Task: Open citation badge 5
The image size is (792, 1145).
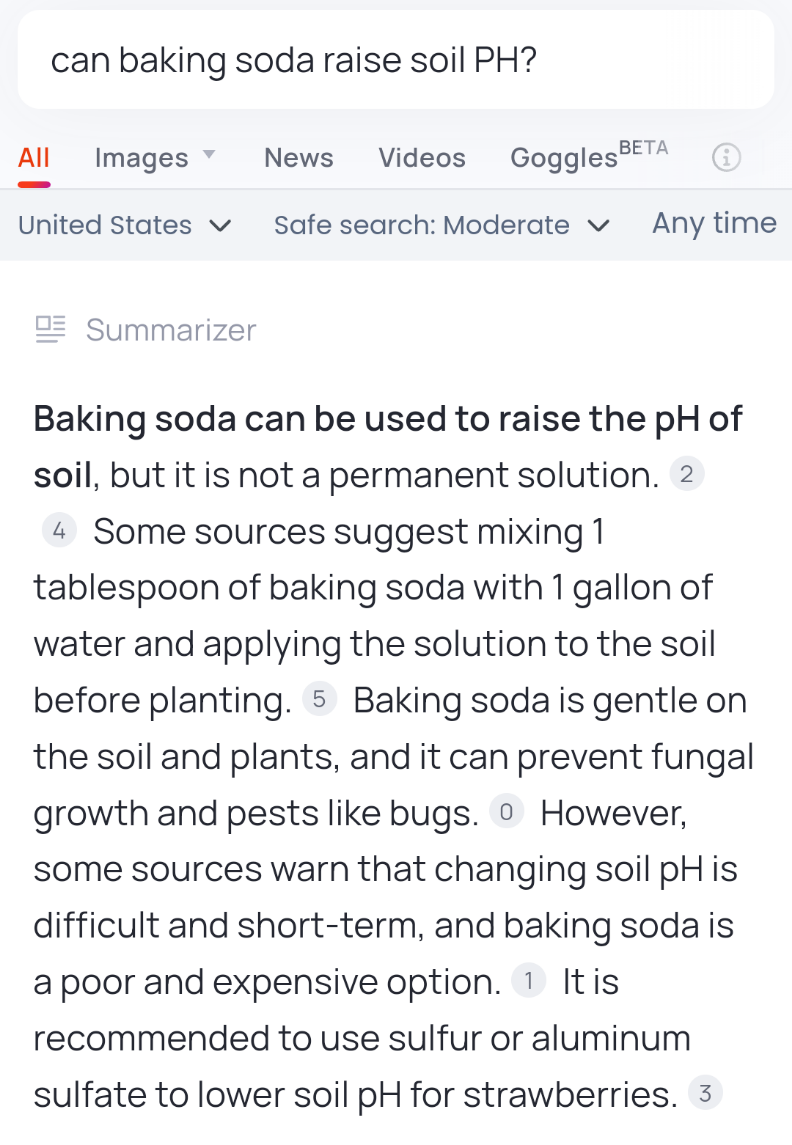Action: [319, 699]
